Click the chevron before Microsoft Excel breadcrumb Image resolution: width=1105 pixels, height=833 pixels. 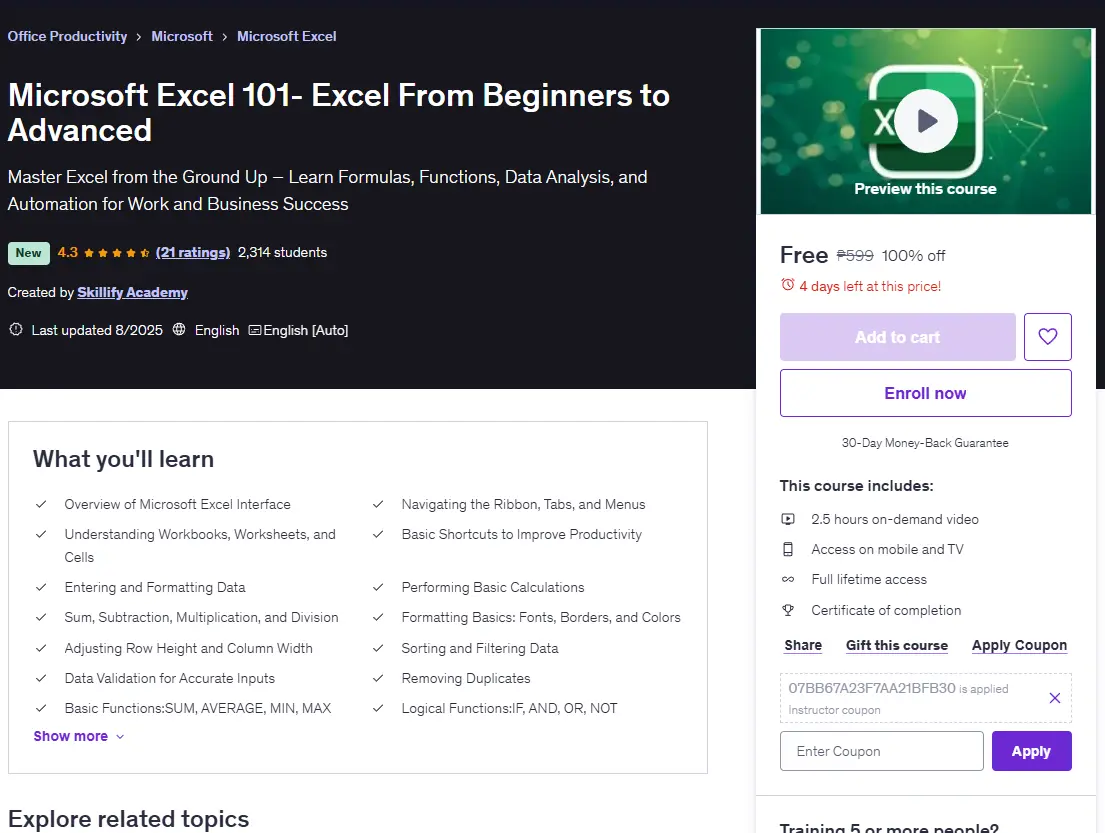224,37
